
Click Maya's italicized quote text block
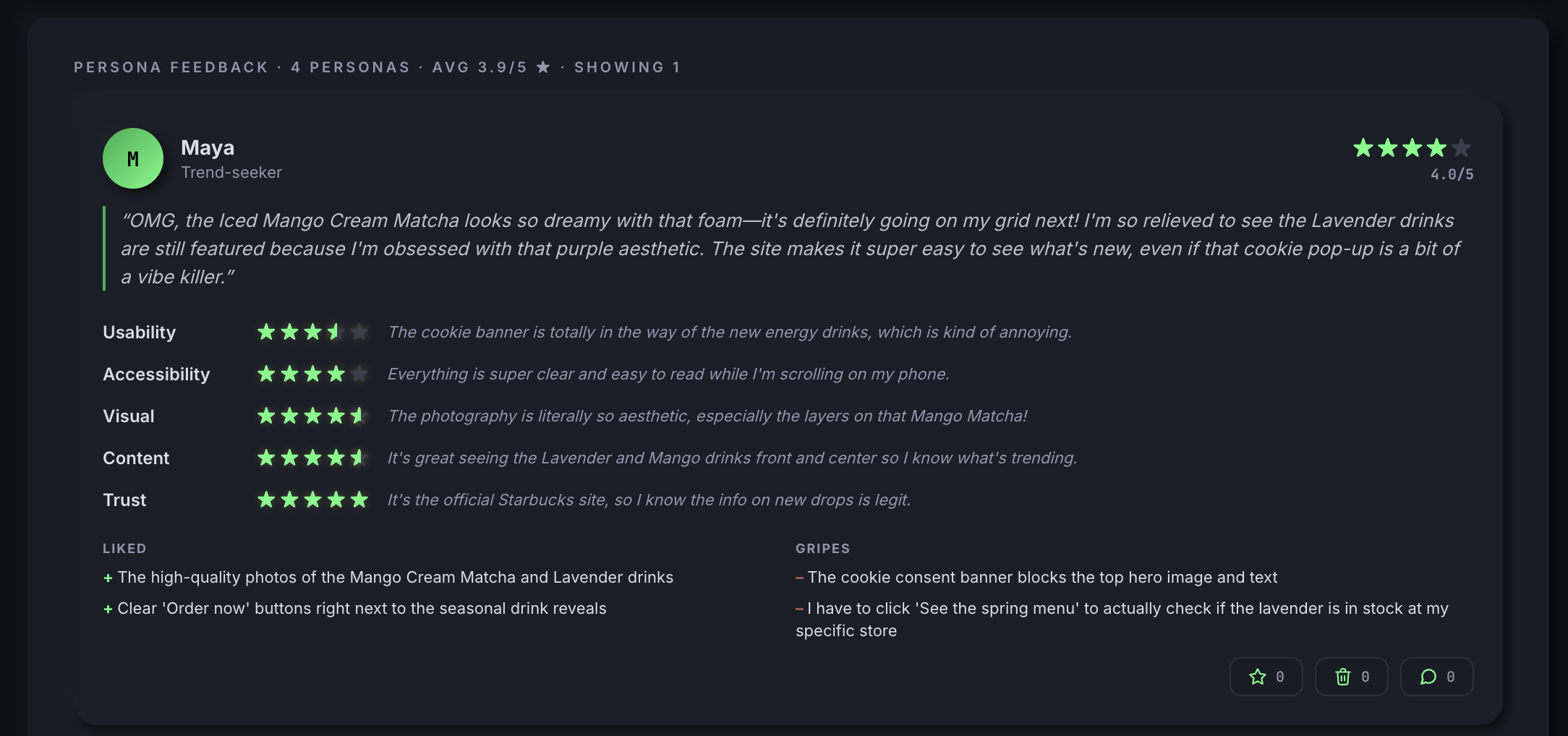point(788,248)
